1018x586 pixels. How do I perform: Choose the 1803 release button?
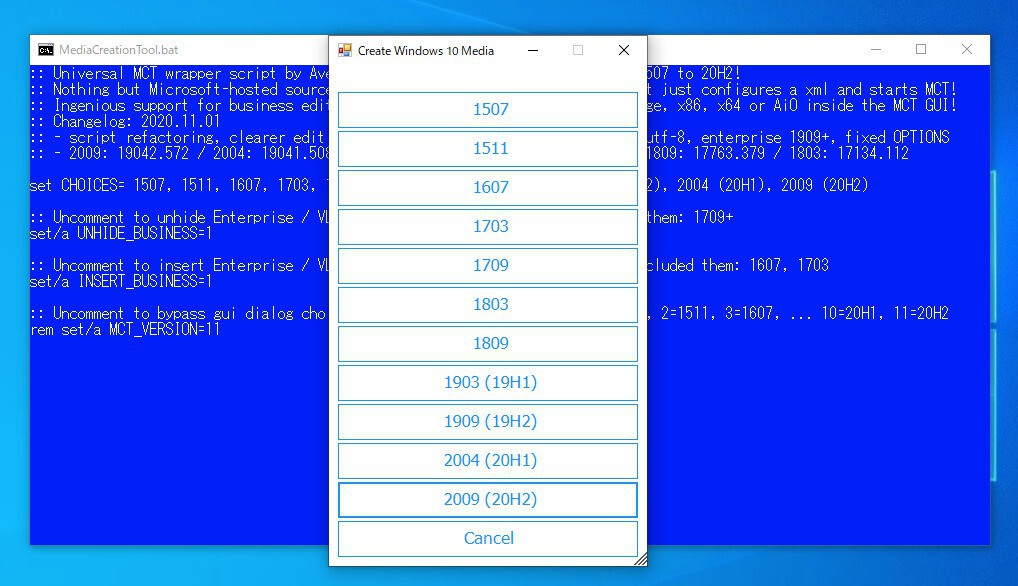click(488, 304)
